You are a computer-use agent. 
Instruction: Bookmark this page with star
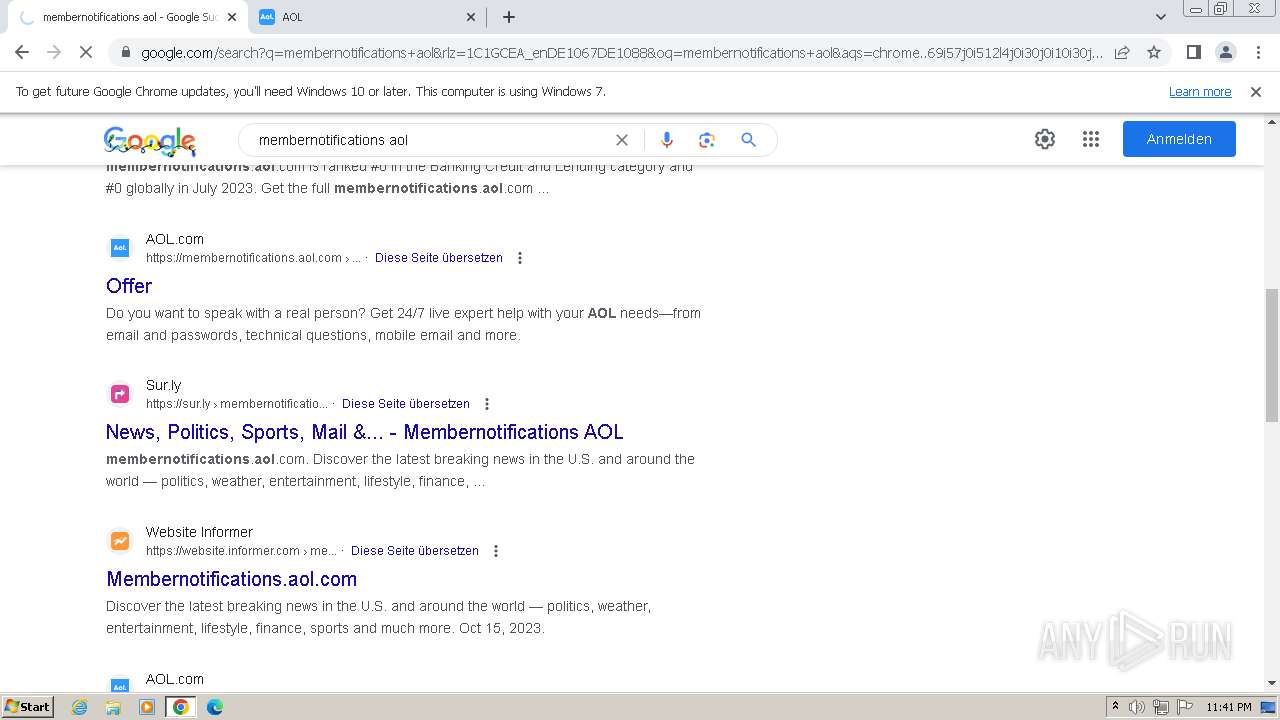(1154, 52)
